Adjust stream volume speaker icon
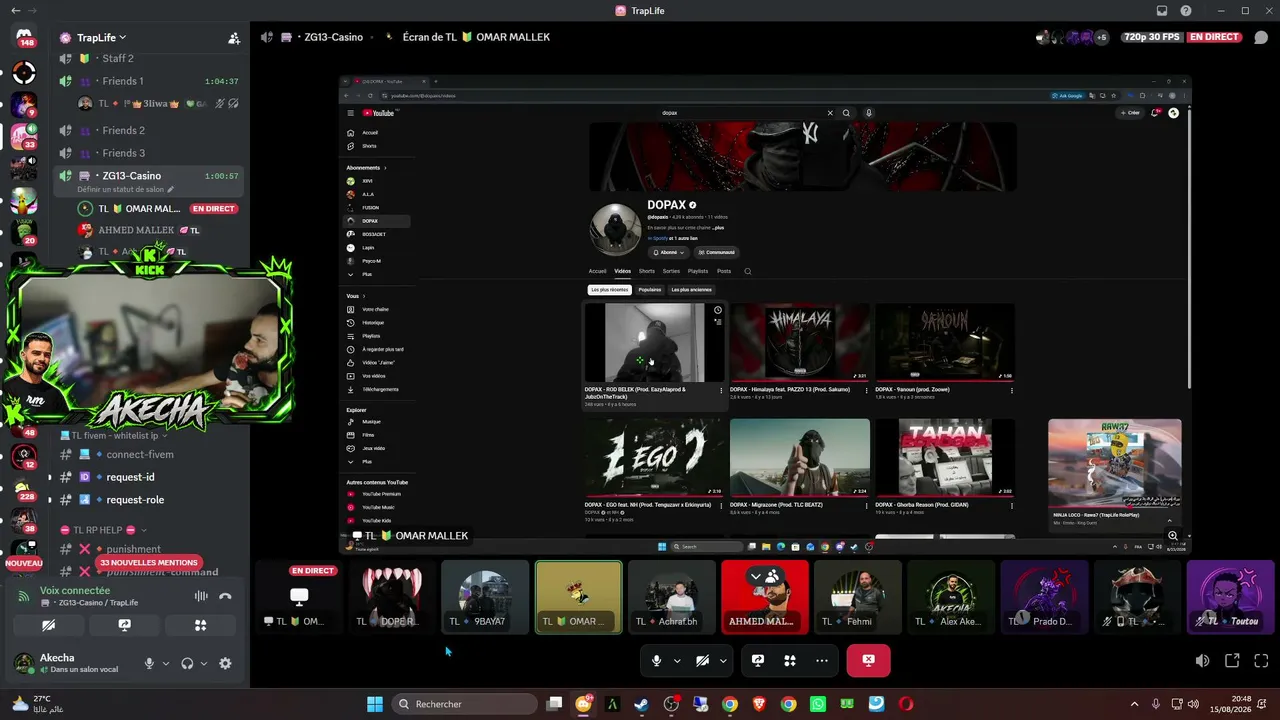Image resolution: width=1280 pixels, height=720 pixels. [x=1203, y=660]
